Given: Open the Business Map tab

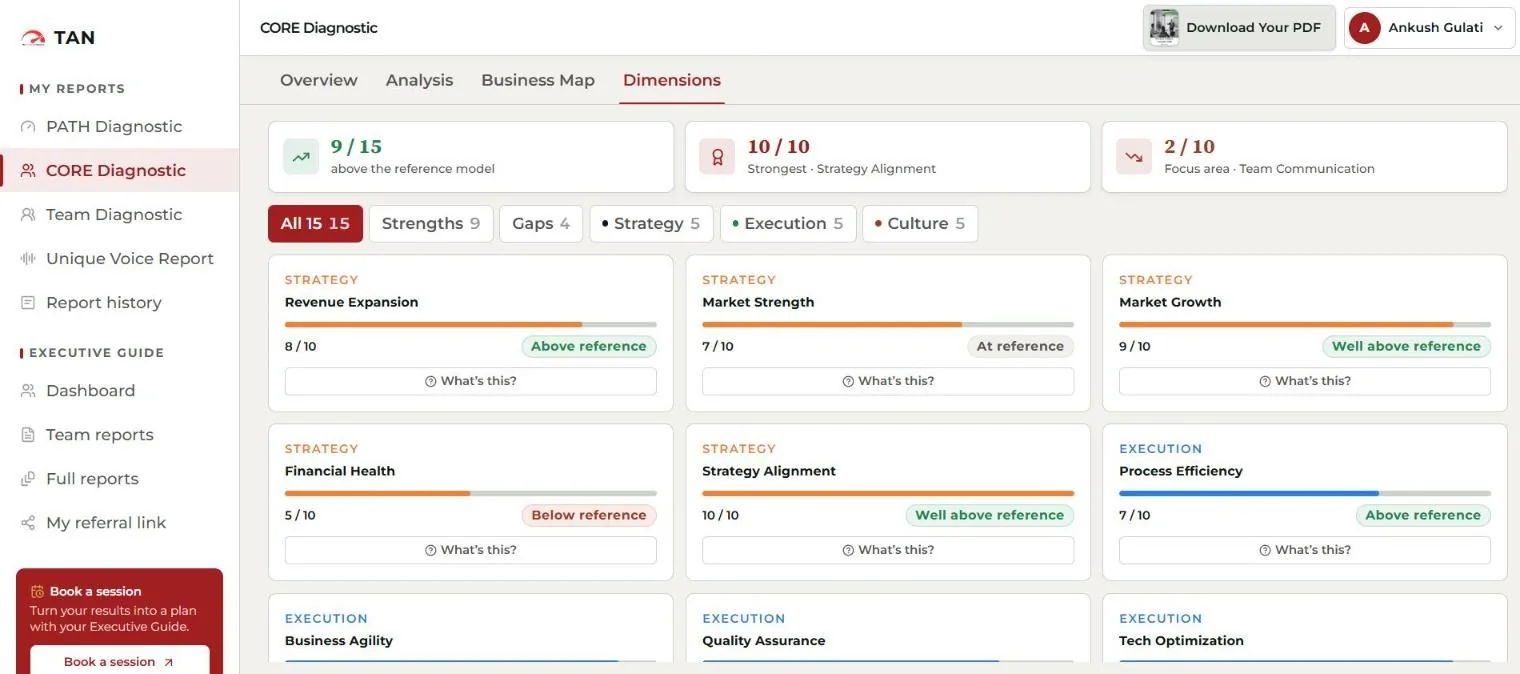Looking at the screenshot, I should tap(538, 80).
